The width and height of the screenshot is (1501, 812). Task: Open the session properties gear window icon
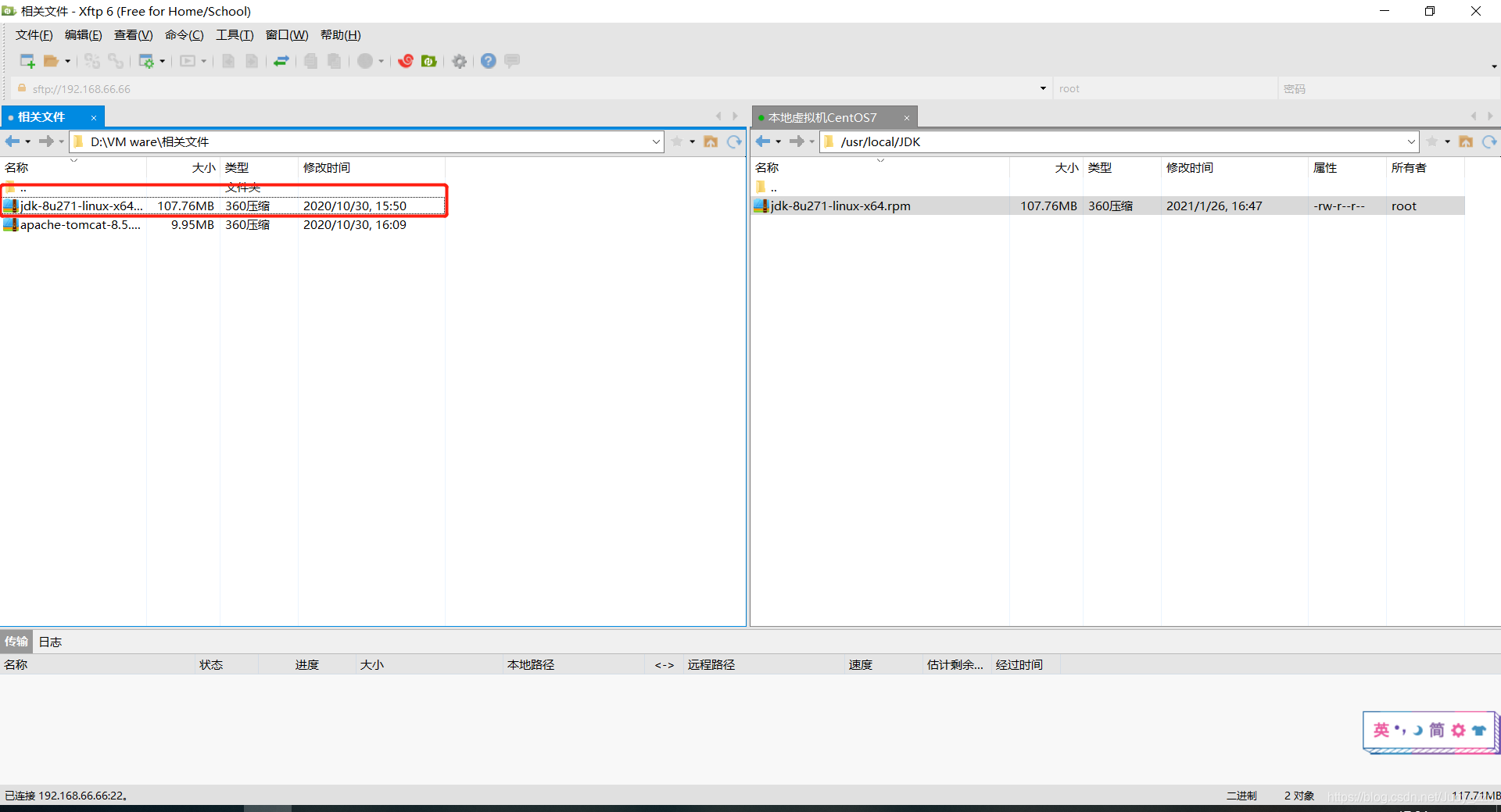click(146, 61)
